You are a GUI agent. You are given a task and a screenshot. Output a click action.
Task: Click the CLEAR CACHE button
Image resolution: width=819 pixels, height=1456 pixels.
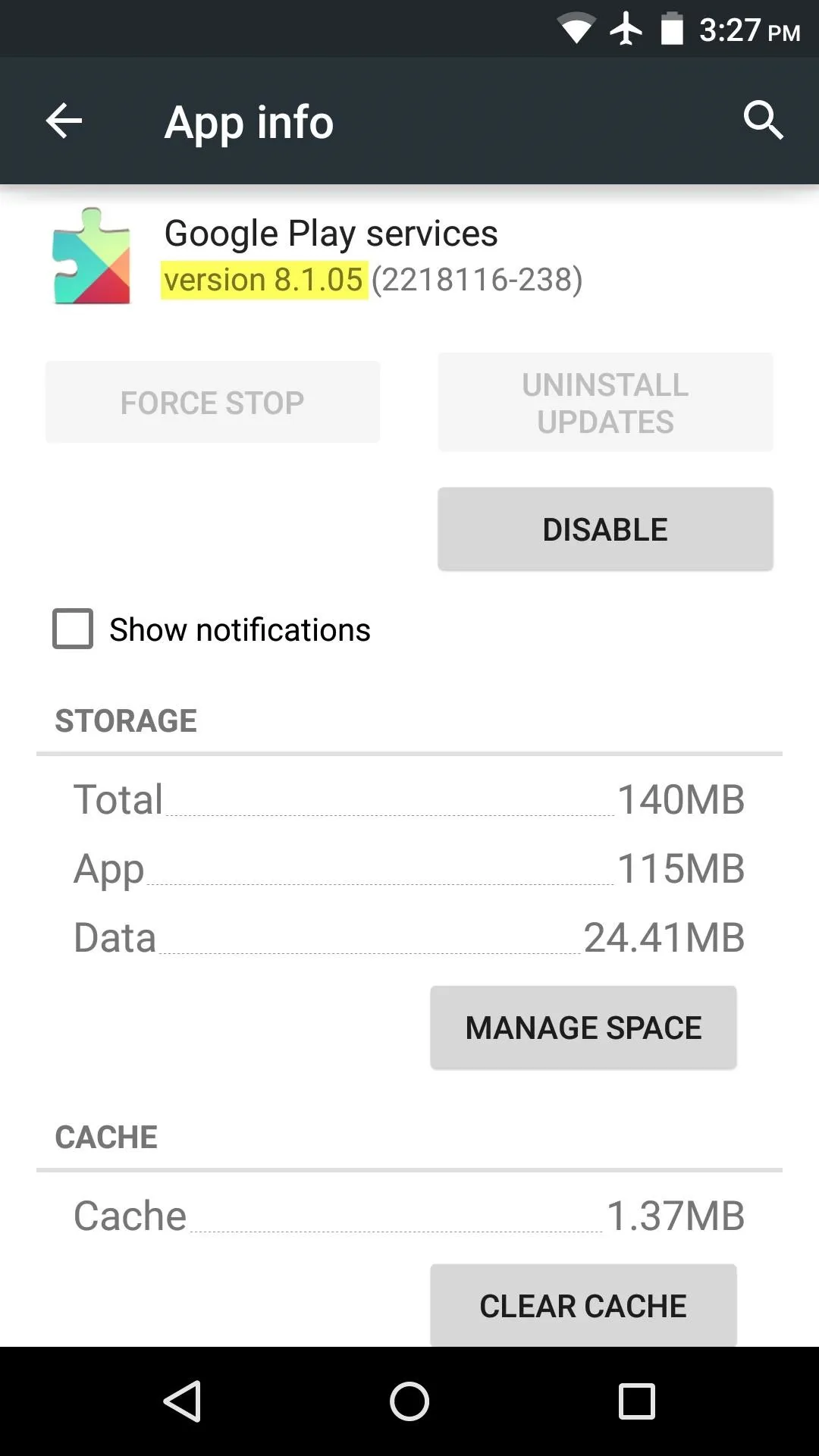583,1305
